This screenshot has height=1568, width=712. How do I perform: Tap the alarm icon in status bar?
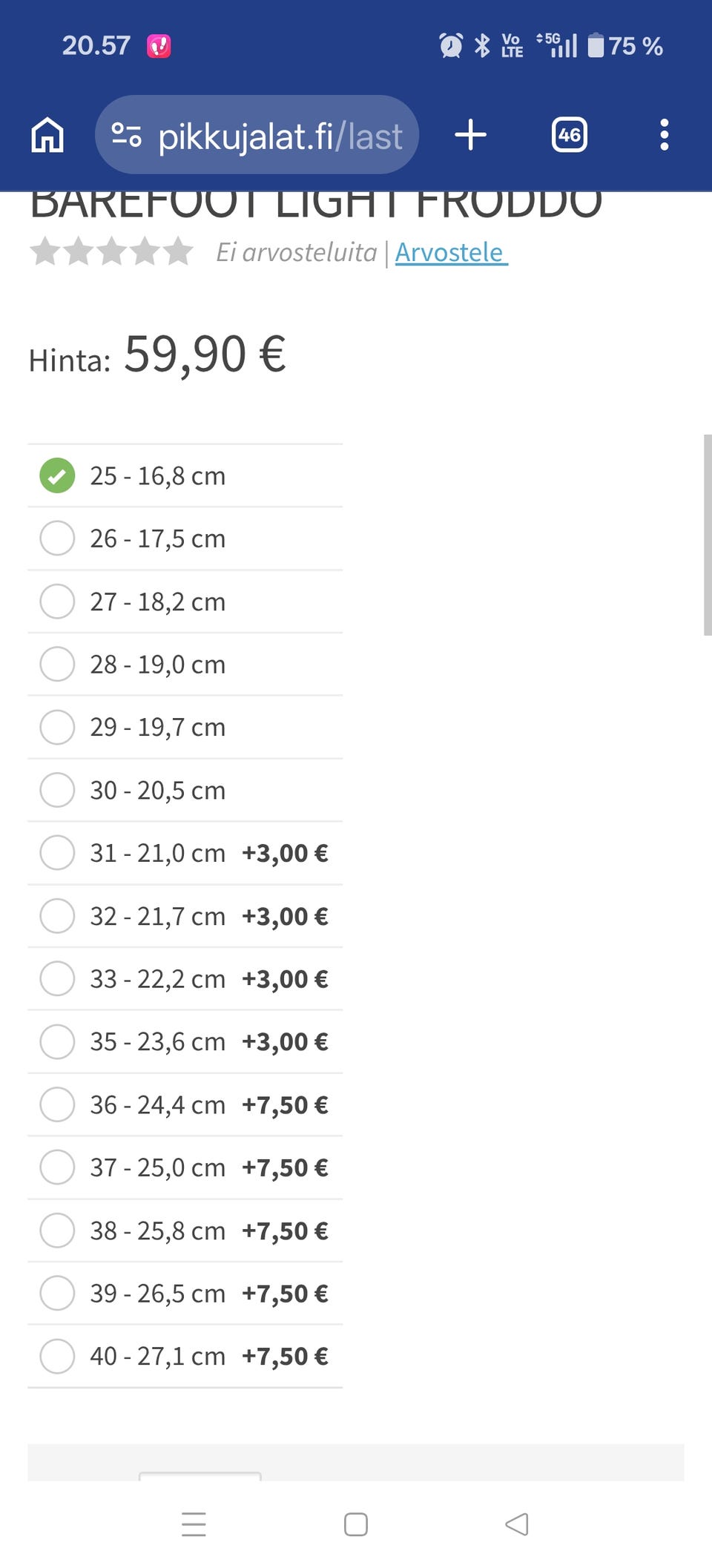pos(451,46)
